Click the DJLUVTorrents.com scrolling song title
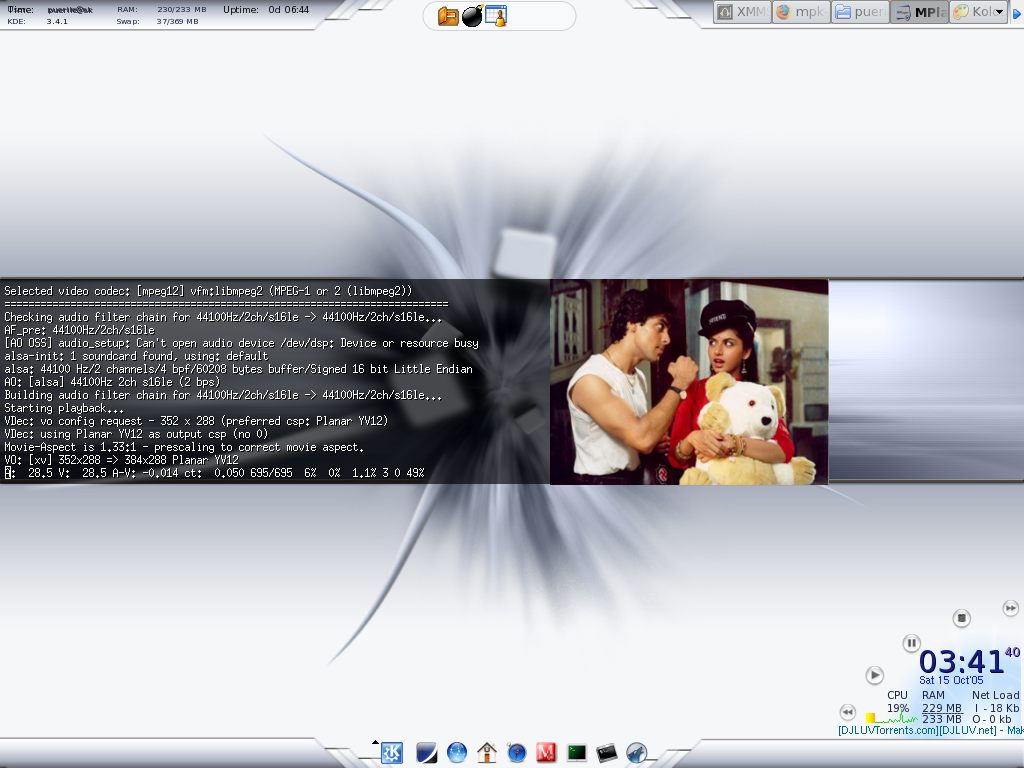The image size is (1024, 768). [x=931, y=730]
